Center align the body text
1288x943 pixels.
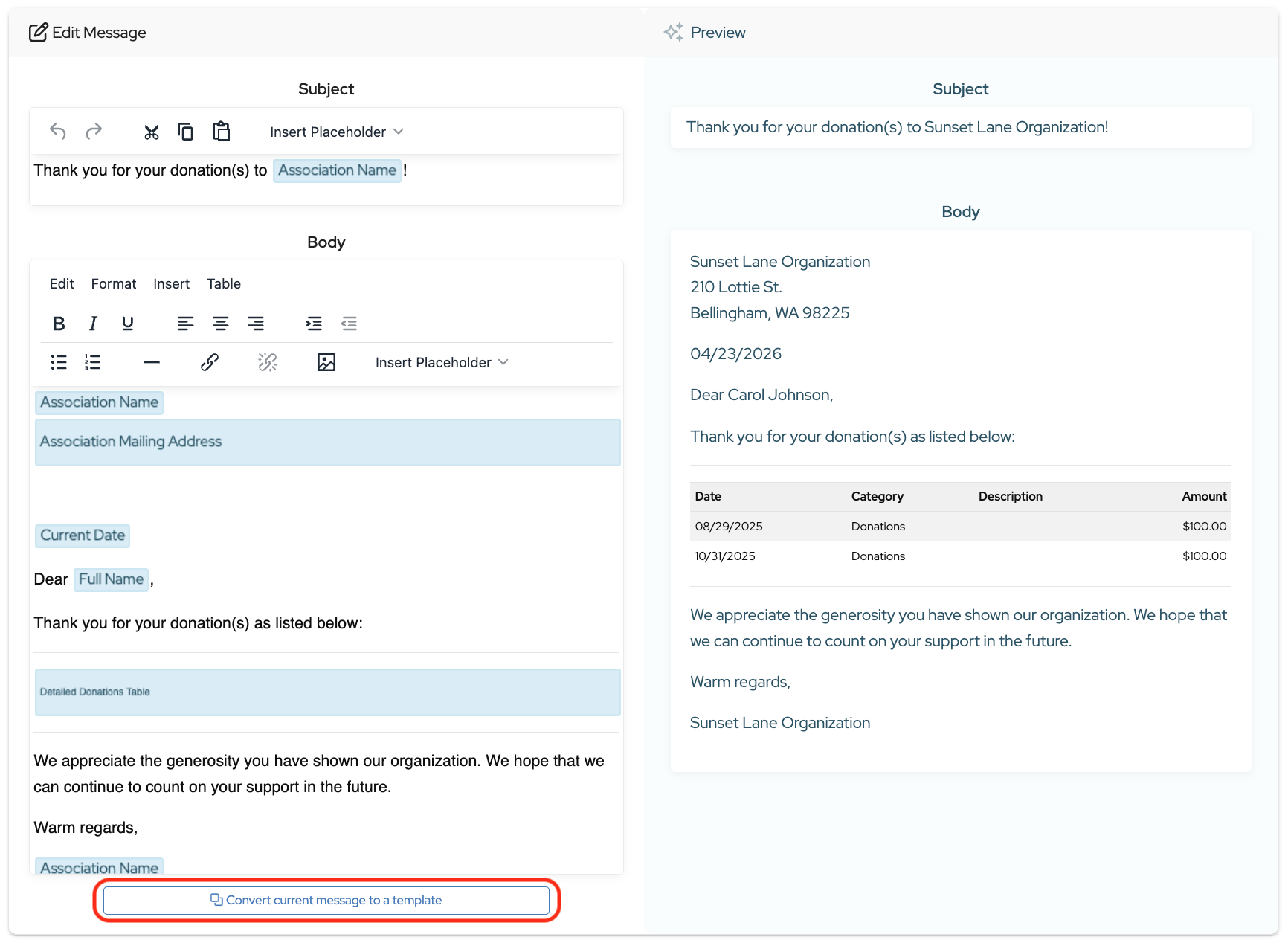tap(221, 324)
